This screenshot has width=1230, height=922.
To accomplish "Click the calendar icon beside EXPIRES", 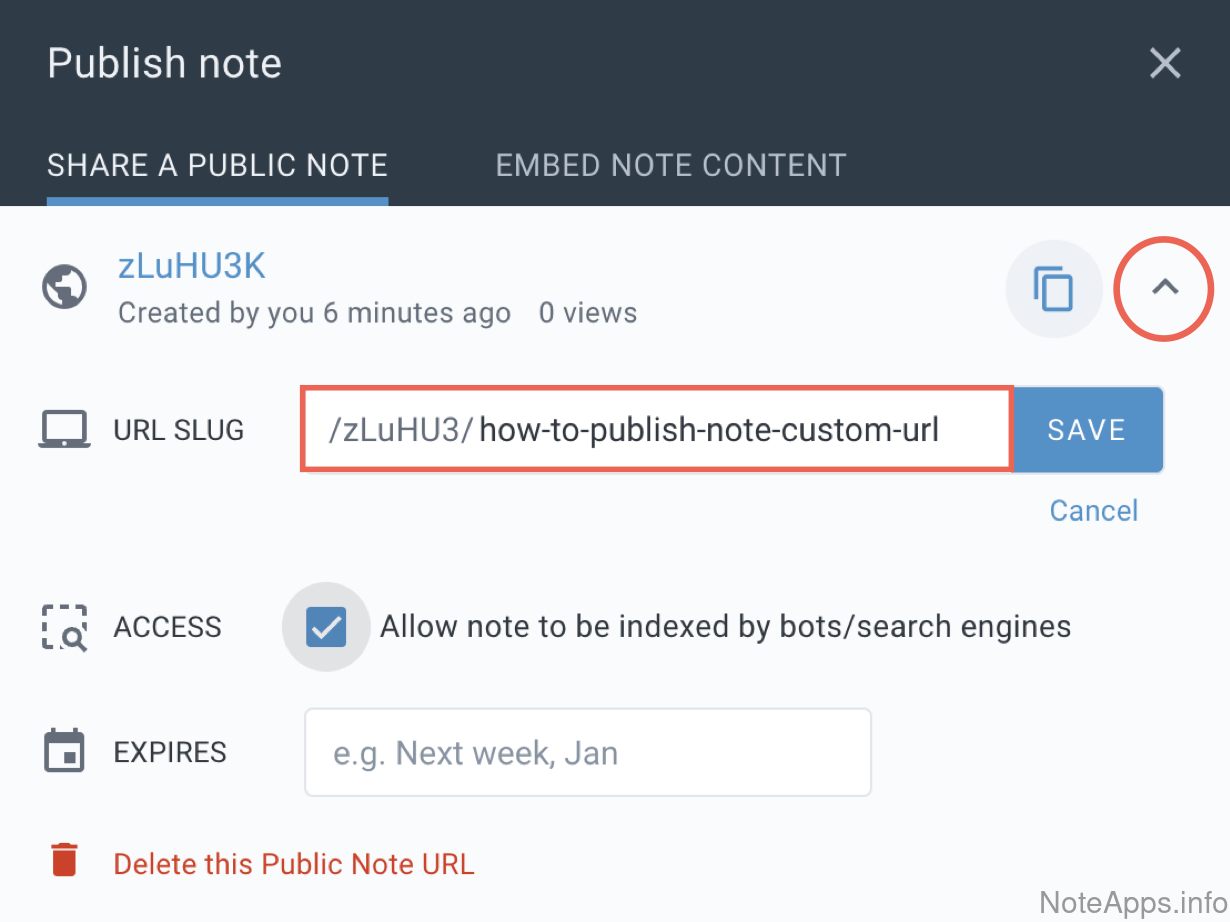I will [x=64, y=751].
